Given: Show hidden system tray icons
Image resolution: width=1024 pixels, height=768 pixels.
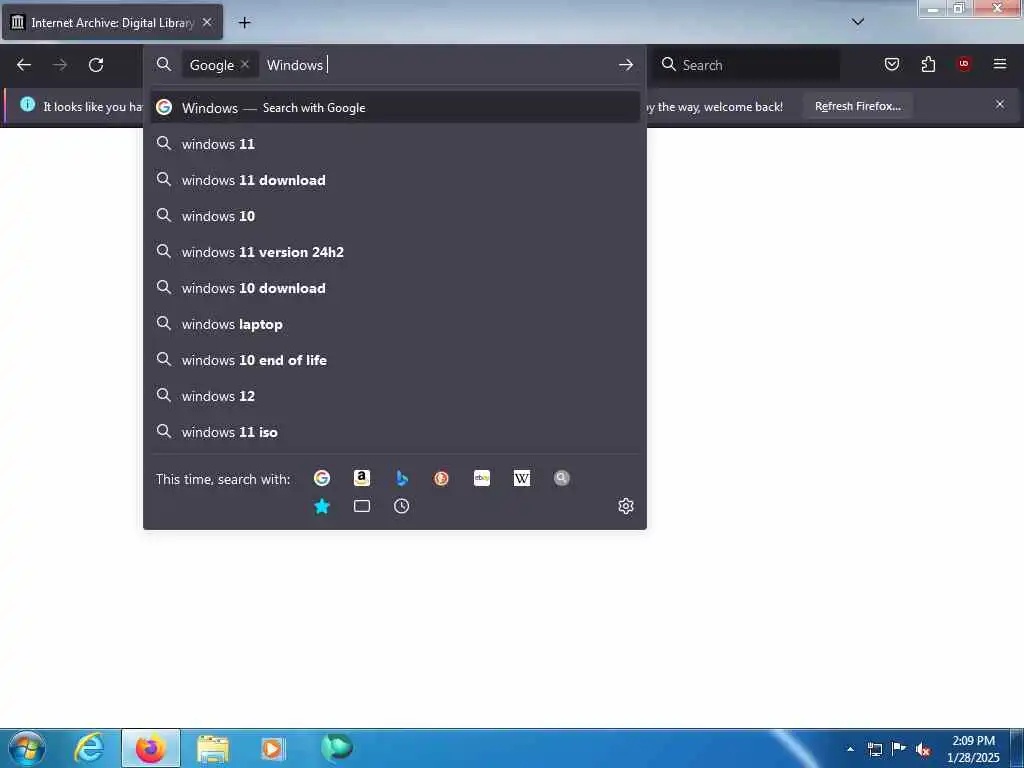Looking at the screenshot, I should point(850,749).
